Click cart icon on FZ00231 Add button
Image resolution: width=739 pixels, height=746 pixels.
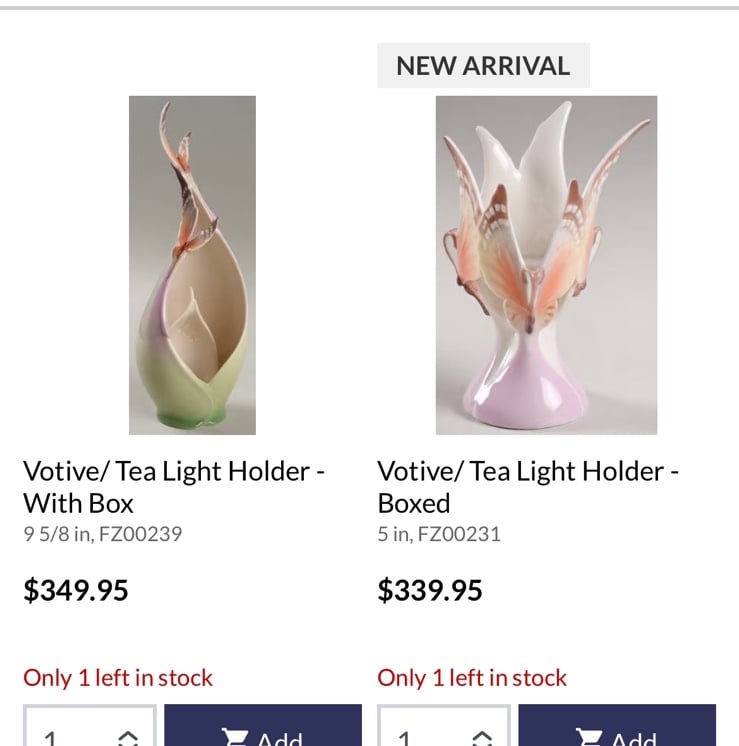[589, 737]
